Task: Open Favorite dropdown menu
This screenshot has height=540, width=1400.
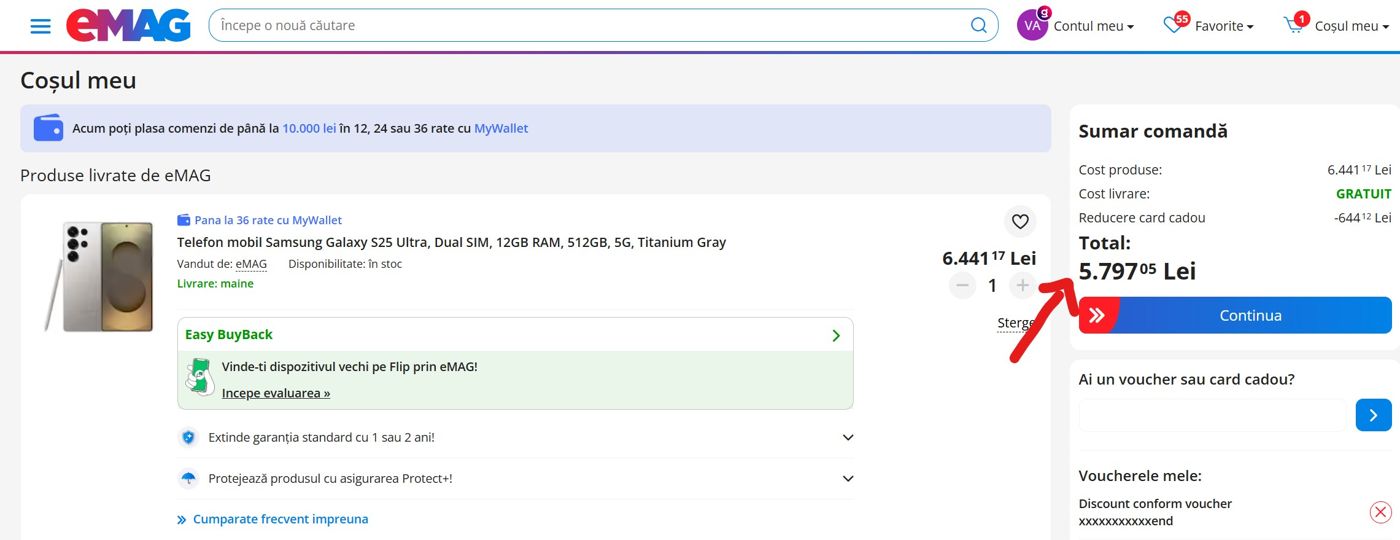Action: (x=1224, y=26)
